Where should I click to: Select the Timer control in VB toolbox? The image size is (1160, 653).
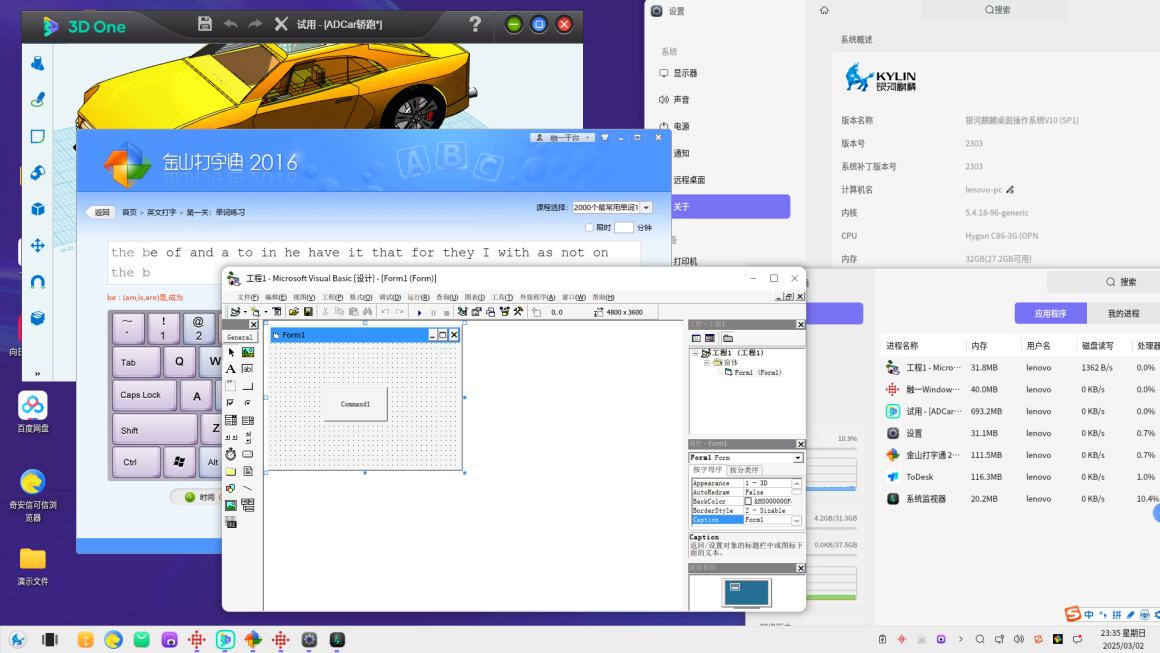coord(231,454)
